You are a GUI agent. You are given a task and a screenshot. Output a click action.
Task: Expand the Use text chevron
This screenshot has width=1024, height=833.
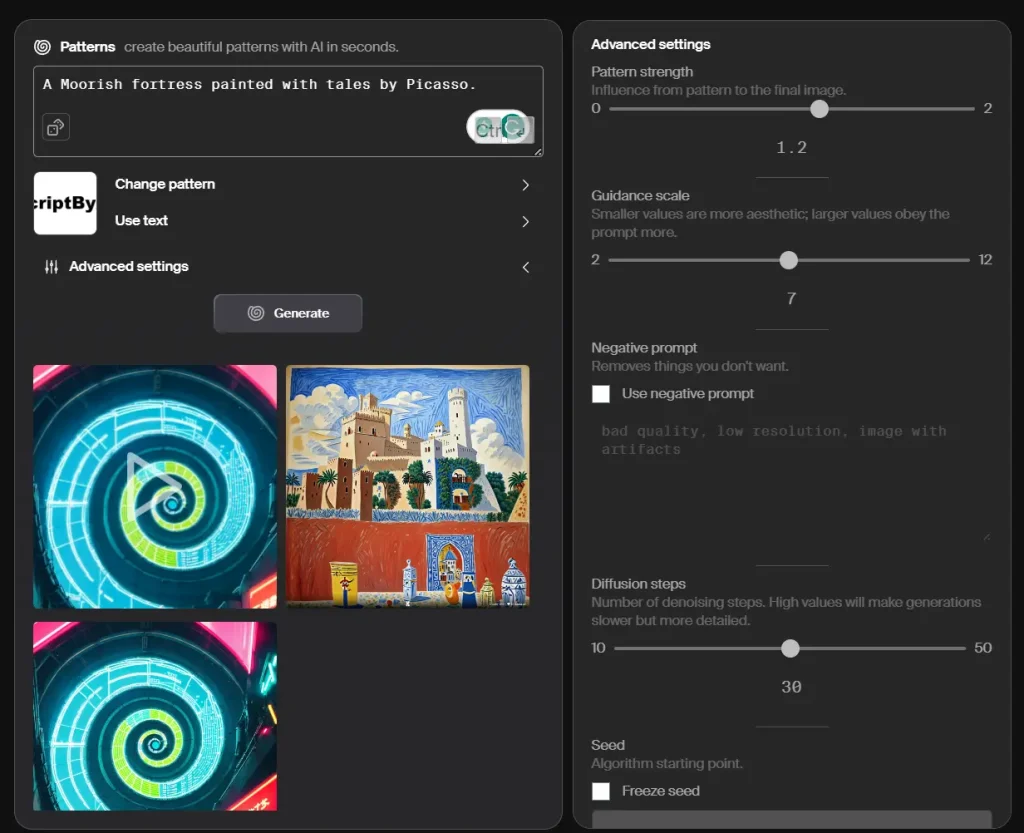pos(525,221)
